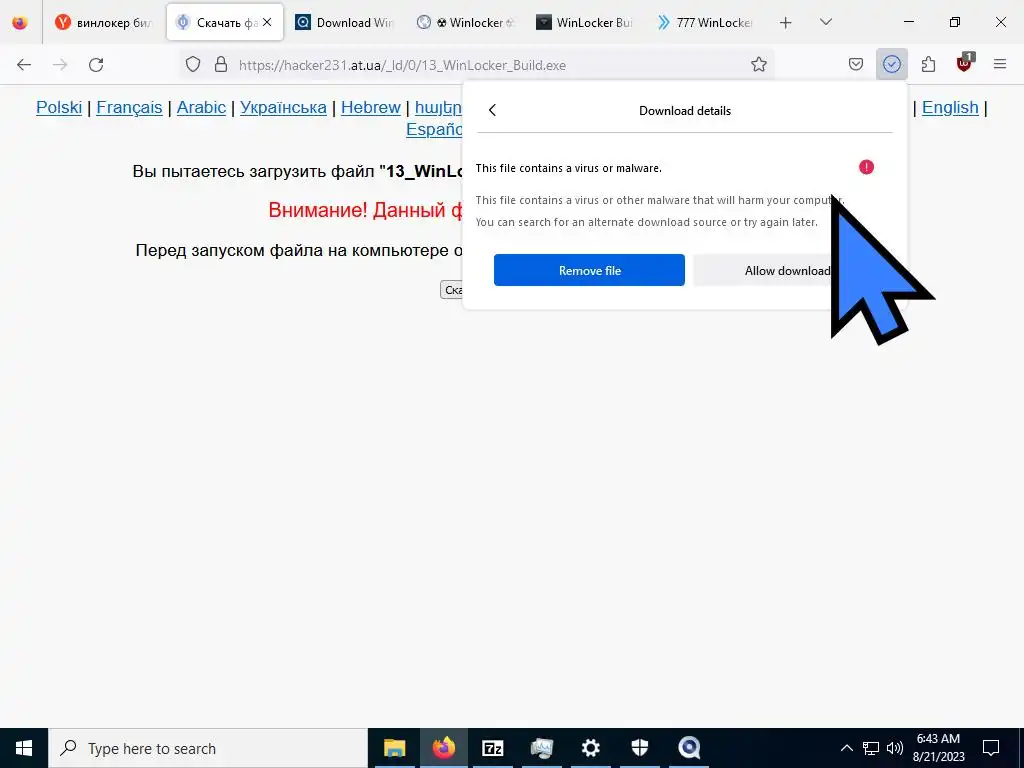Viewport: 1024px width, 768px height.
Task: Open the notification center icon
Action: pos(991,748)
